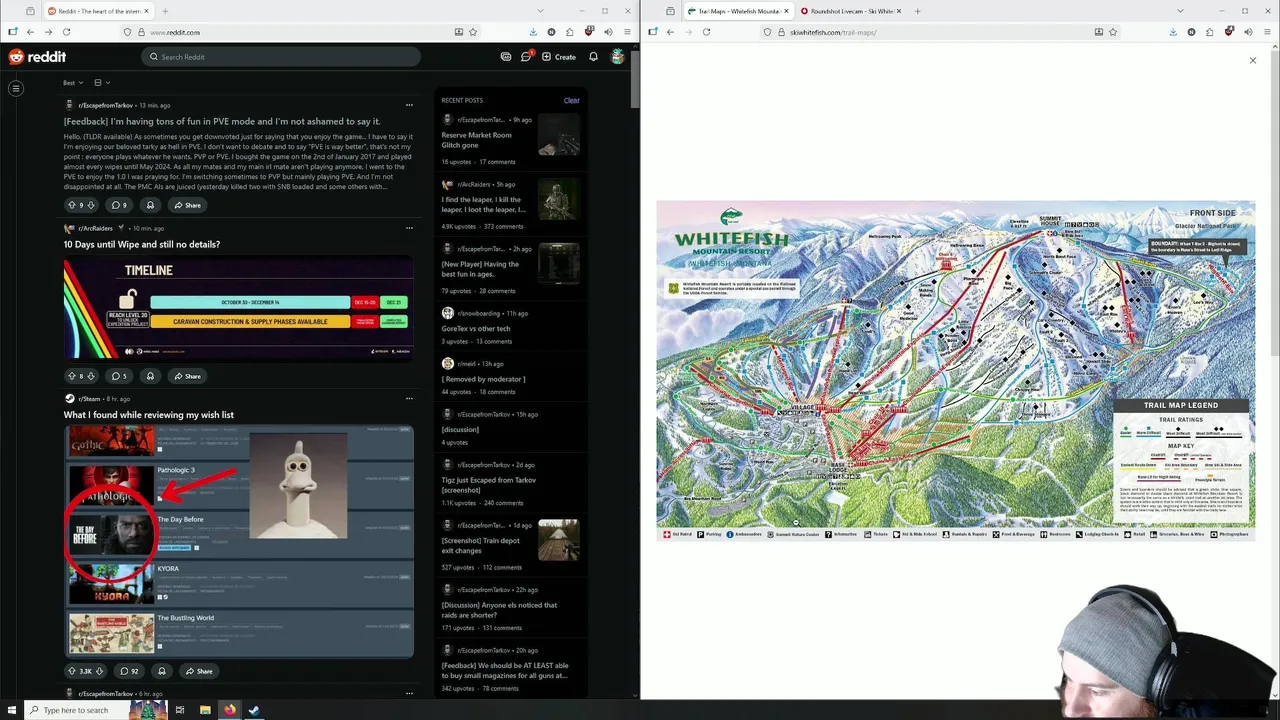The height and width of the screenshot is (720, 1280).
Task: Open the Whitefish trail map image
Action: pos(955,370)
